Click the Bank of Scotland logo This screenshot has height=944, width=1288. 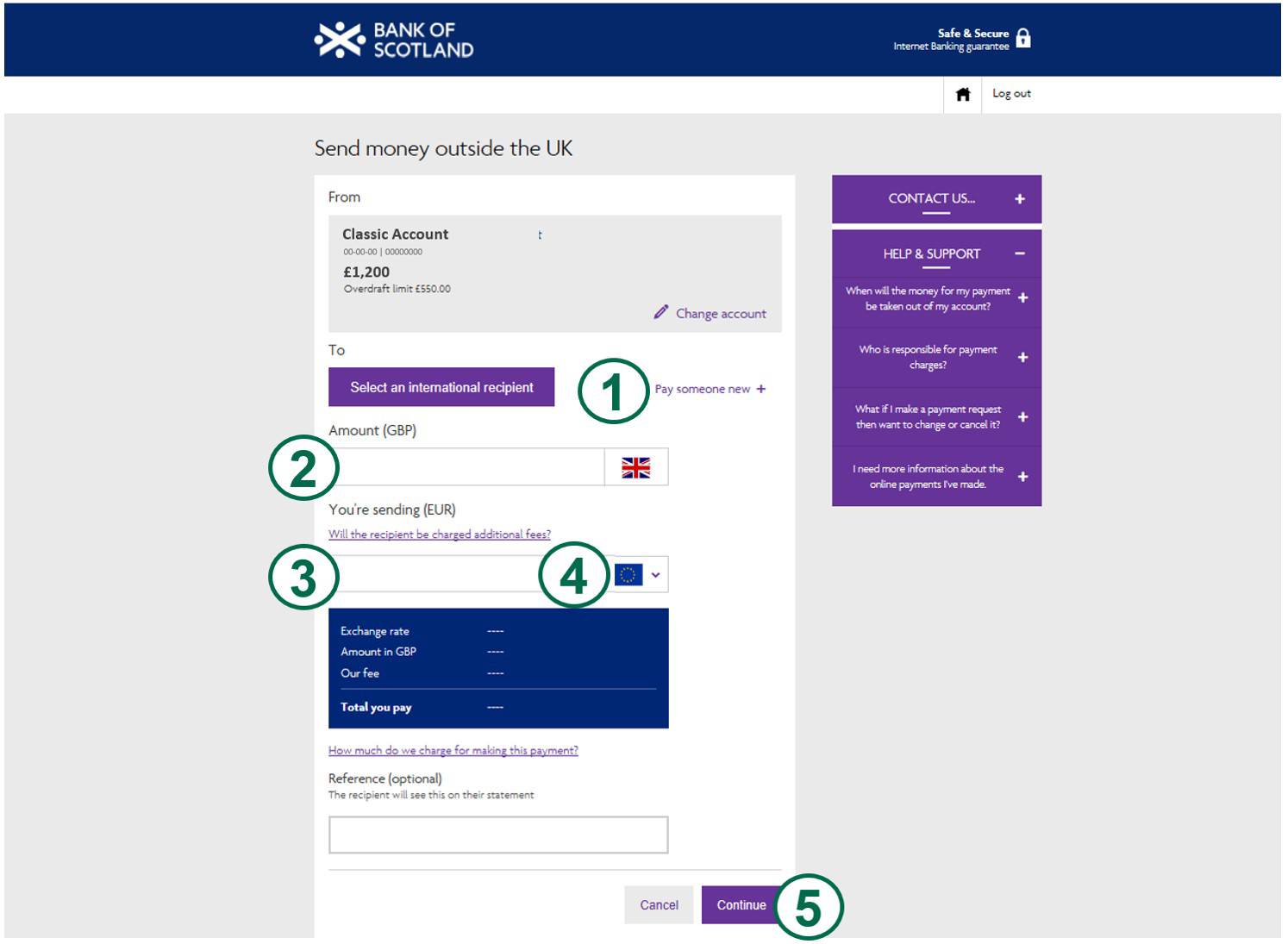pyautogui.click(x=394, y=40)
